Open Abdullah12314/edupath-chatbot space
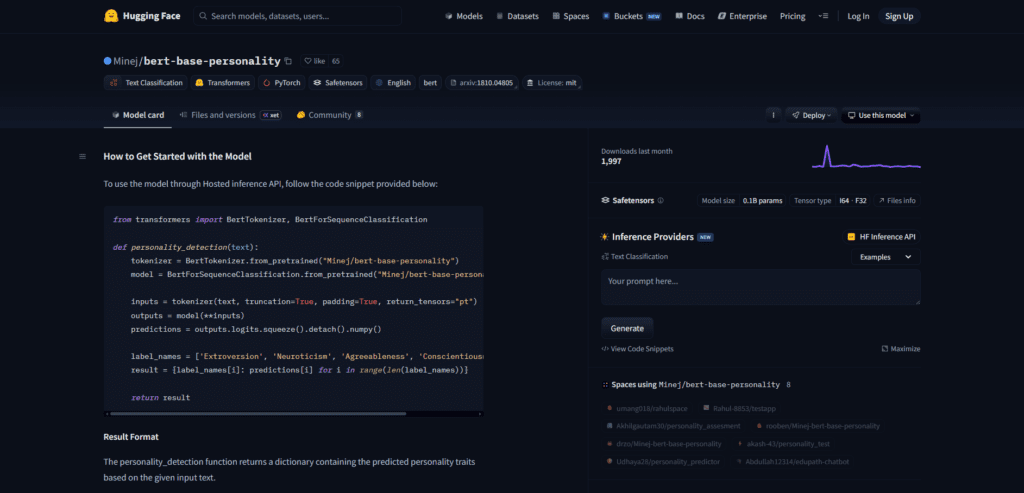1024x493 pixels. (x=794, y=461)
